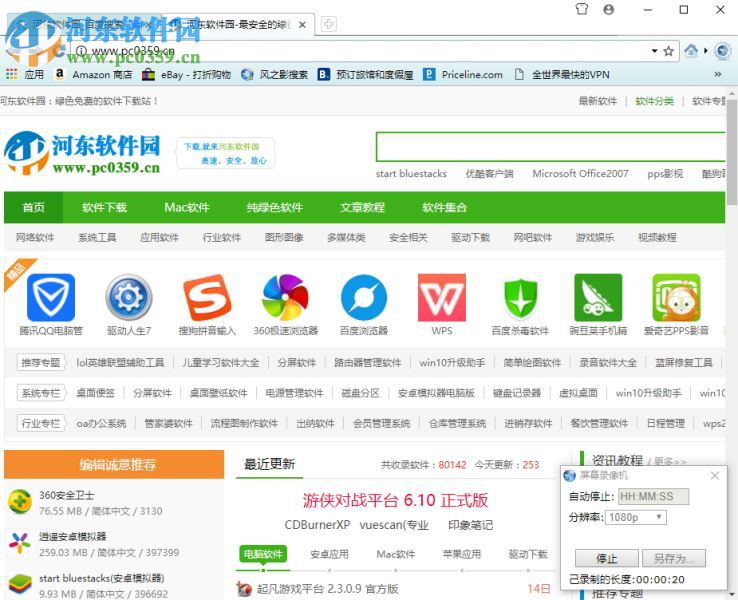Open the 百度浏览器 icon
The width and height of the screenshot is (738, 600).
point(364,297)
